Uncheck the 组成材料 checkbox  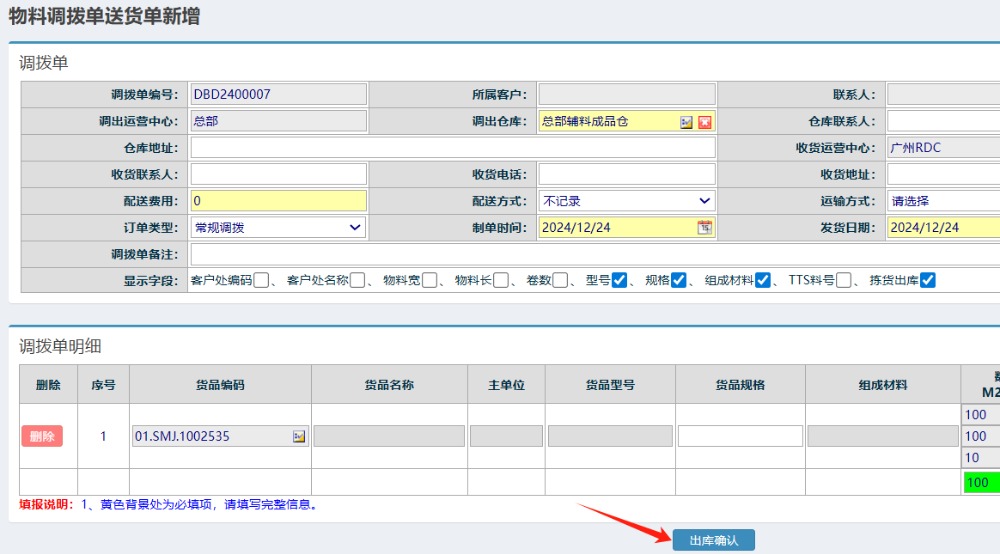coord(763,281)
